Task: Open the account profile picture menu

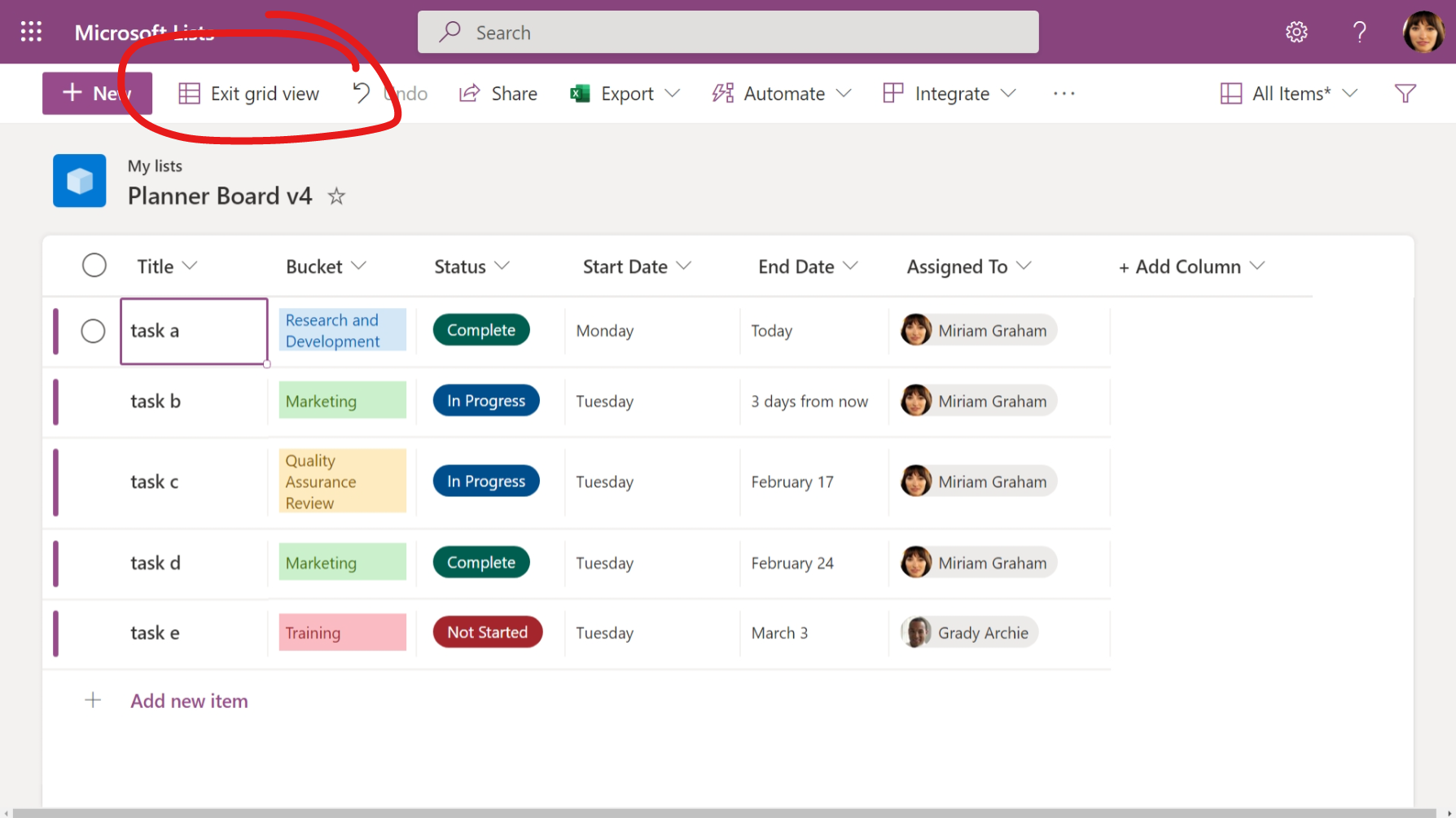Action: click(1423, 32)
